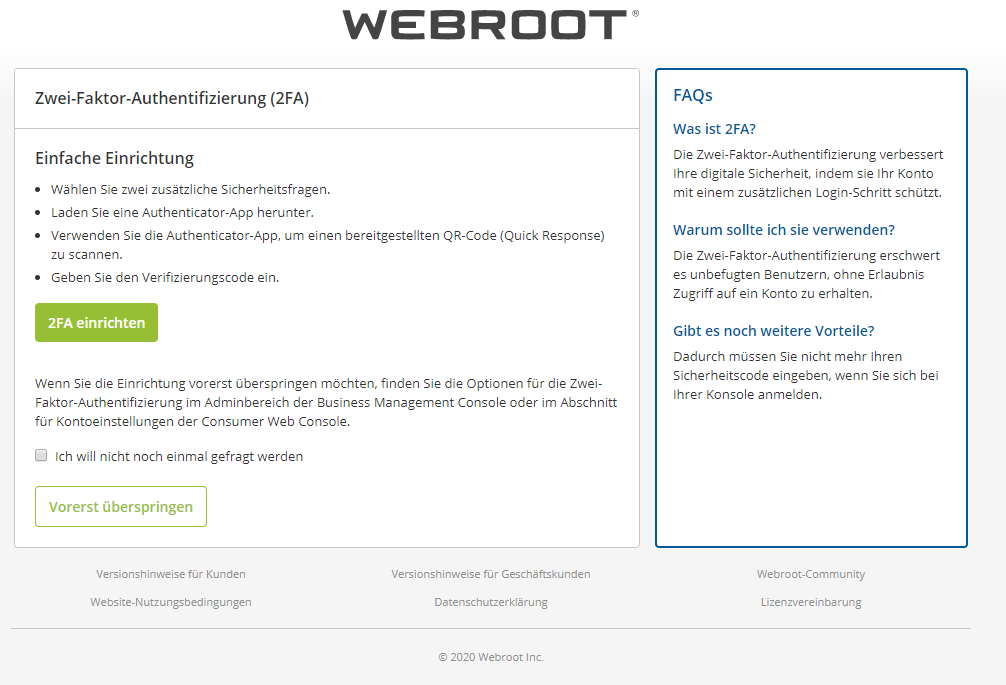Image resolution: width=1006 pixels, height=685 pixels.
Task: Open Versionshinweise für Geschäftskunden link
Action: click(x=491, y=574)
